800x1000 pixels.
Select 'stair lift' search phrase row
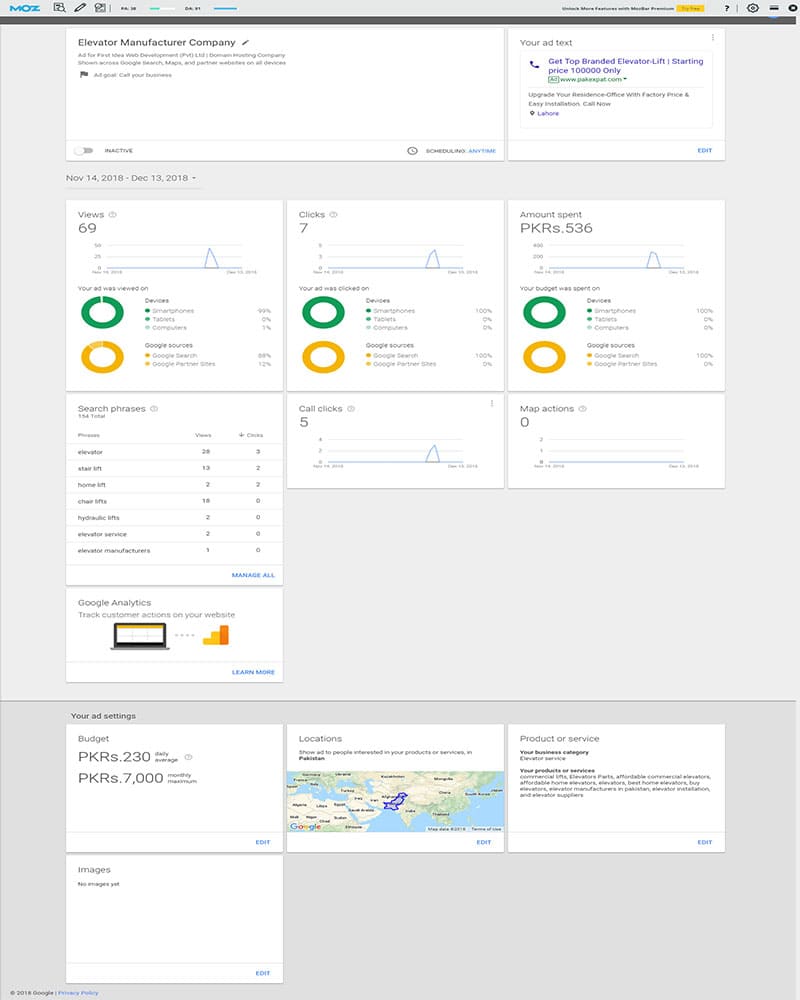(174, 468)
